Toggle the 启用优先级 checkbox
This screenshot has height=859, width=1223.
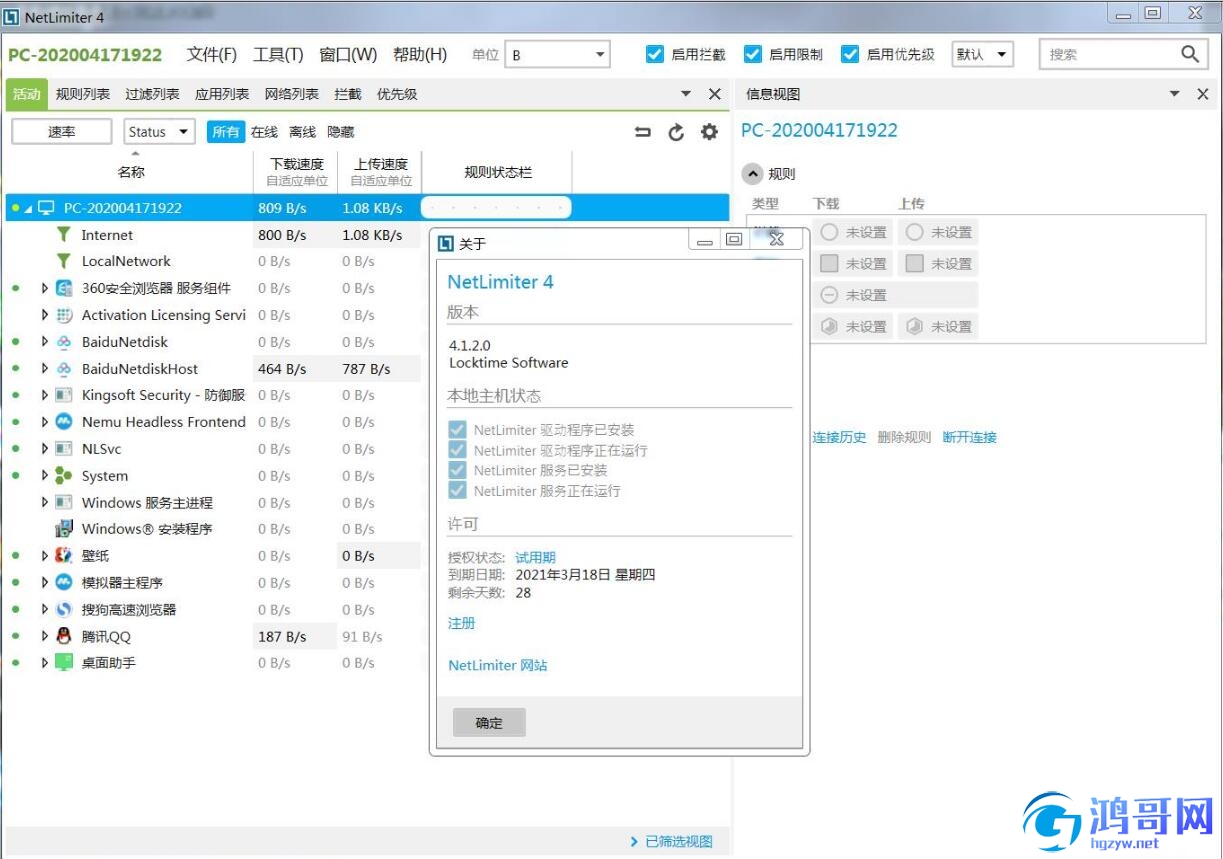point(850,54)
